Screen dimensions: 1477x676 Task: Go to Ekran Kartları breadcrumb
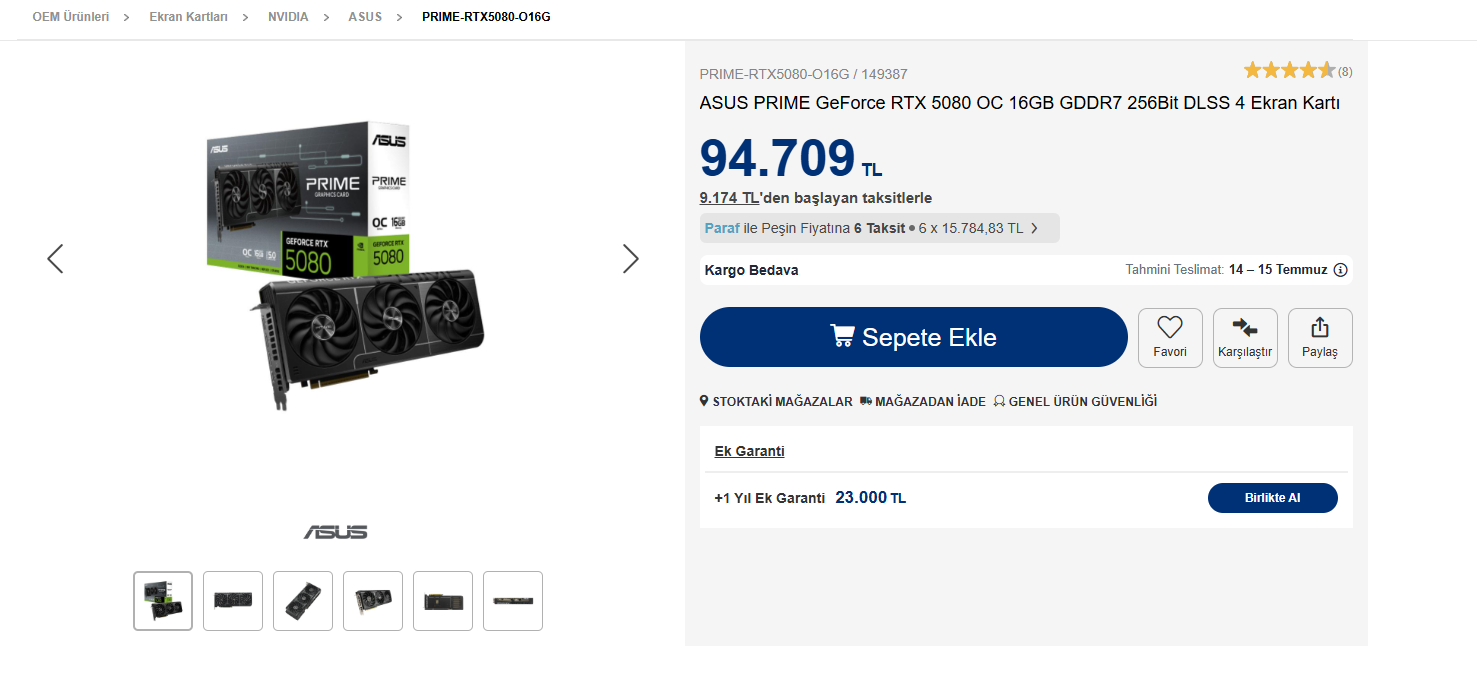pos(188,17)
